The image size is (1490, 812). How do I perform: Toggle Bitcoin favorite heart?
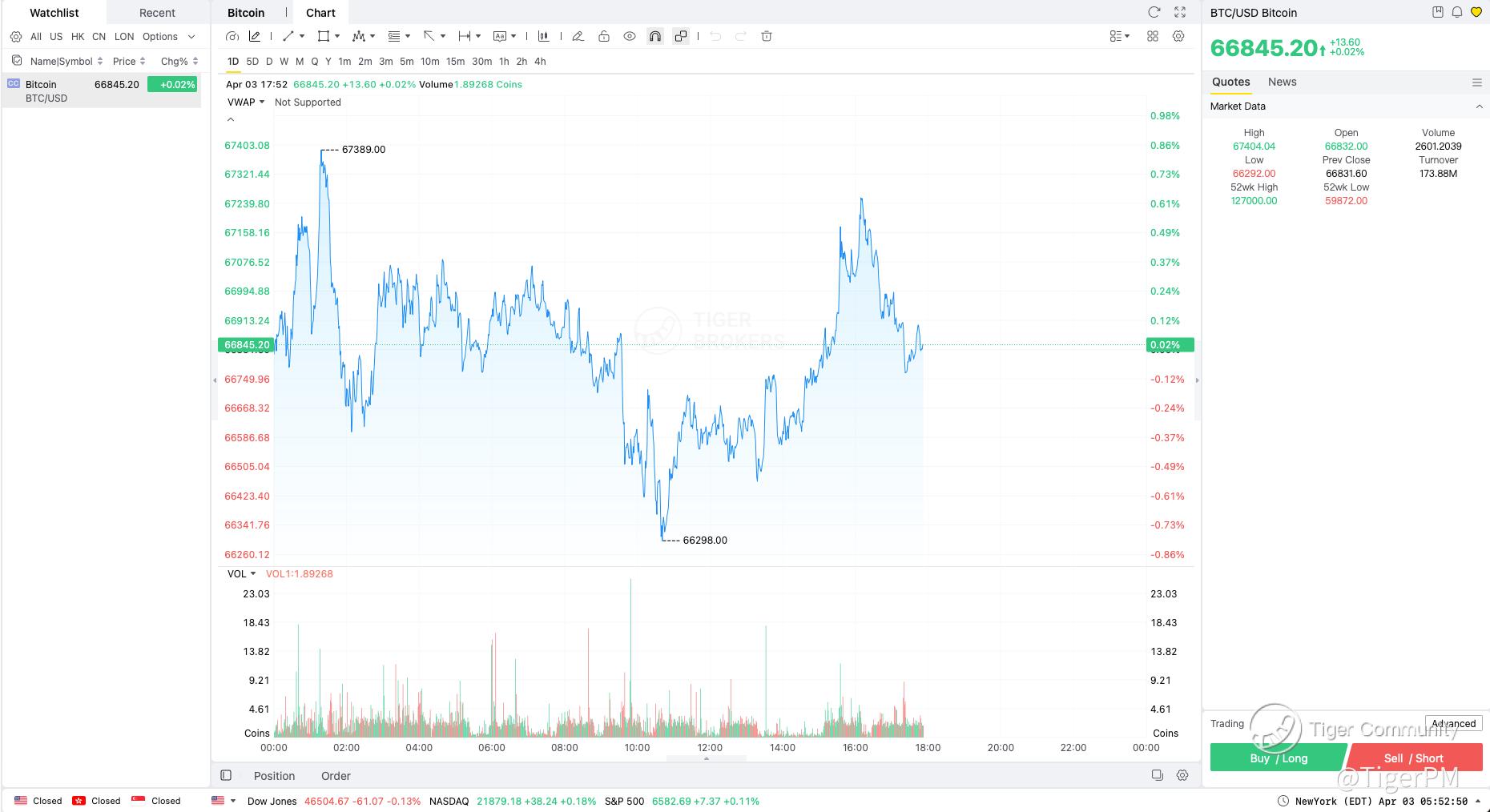click(1476, 12)
